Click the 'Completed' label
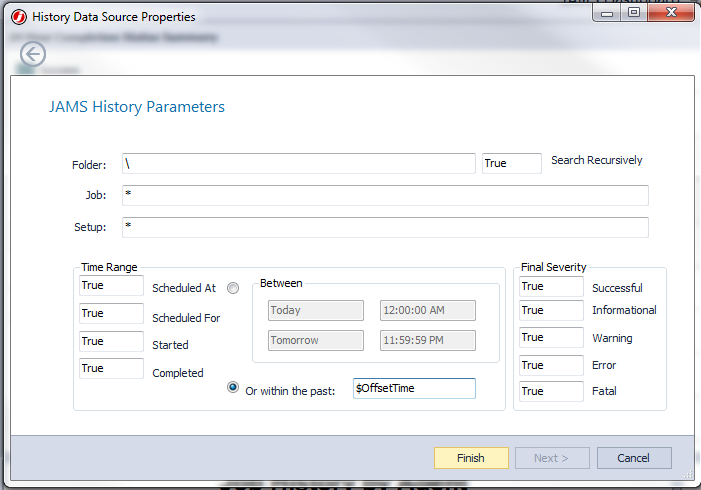The height and width of the screenshot is (490, 701). [x=178, y=373]
